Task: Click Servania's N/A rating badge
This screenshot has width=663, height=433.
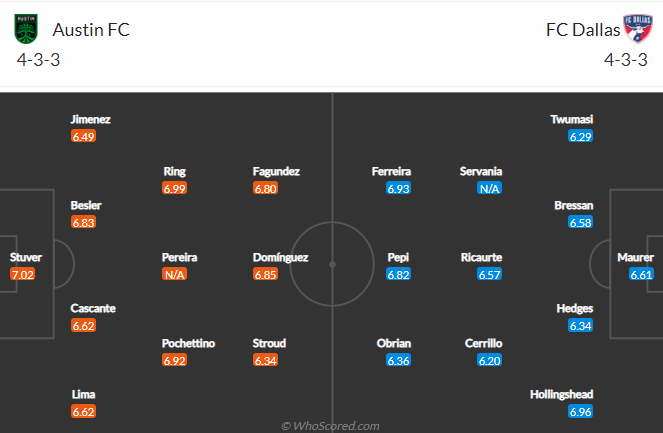Action: [x=489, y=189]
